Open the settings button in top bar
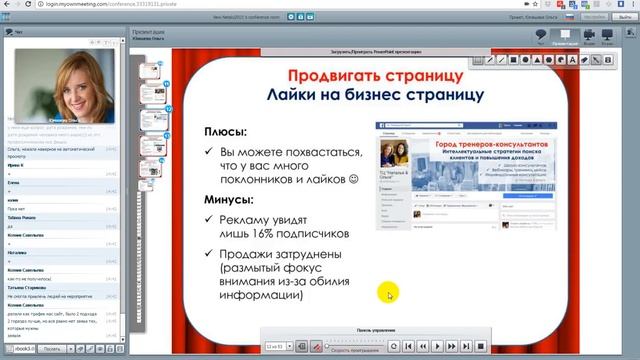640x360 pixels. (595, 17)
